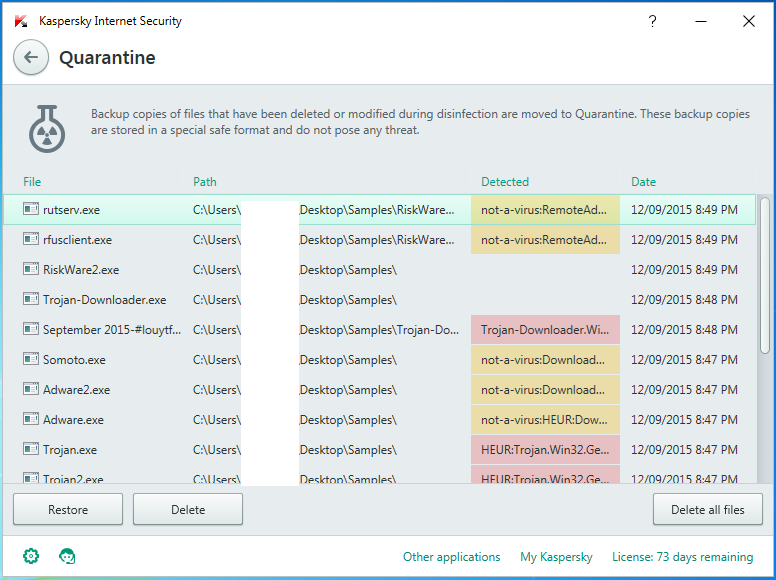This screenshot has width=776, height=580.
Task: Click the not-a-virus:HEUR:Dow... detection cell
Action: [x=545, y=420]
